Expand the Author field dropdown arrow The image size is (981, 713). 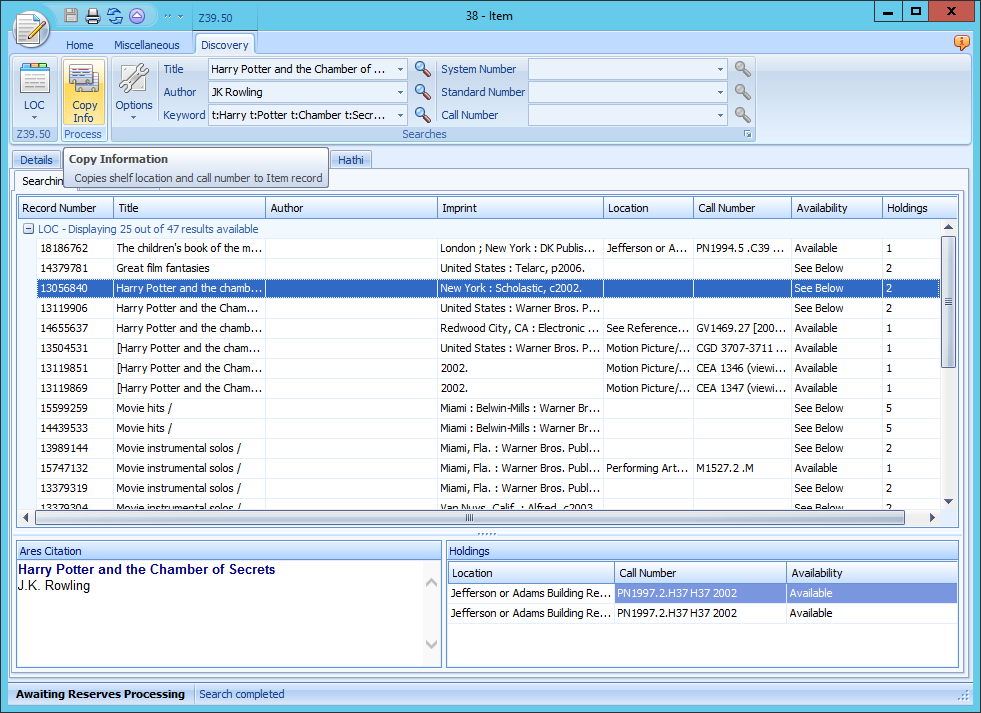tap(400, 93)
